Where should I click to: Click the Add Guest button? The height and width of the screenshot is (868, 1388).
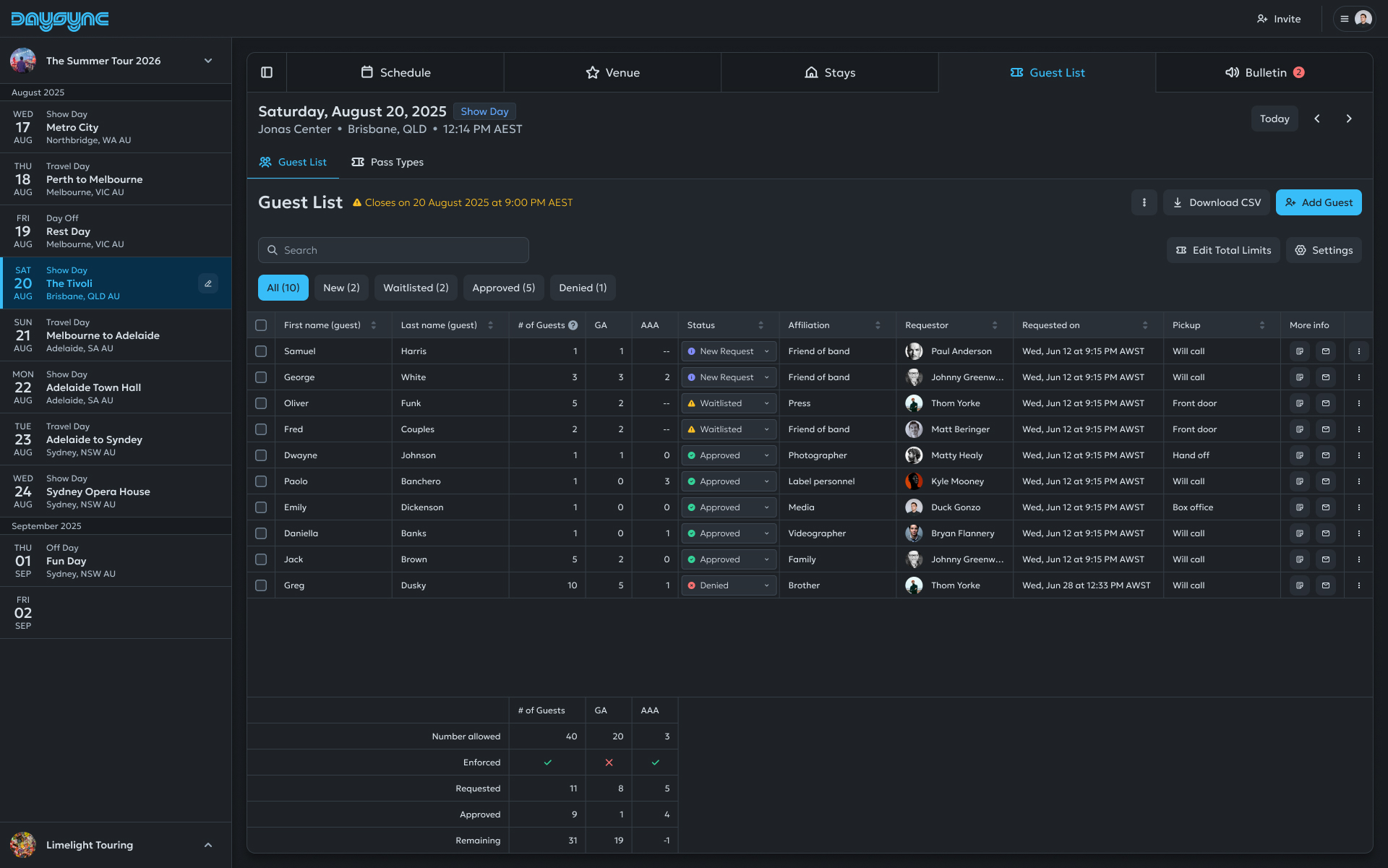pos(1319,202)
